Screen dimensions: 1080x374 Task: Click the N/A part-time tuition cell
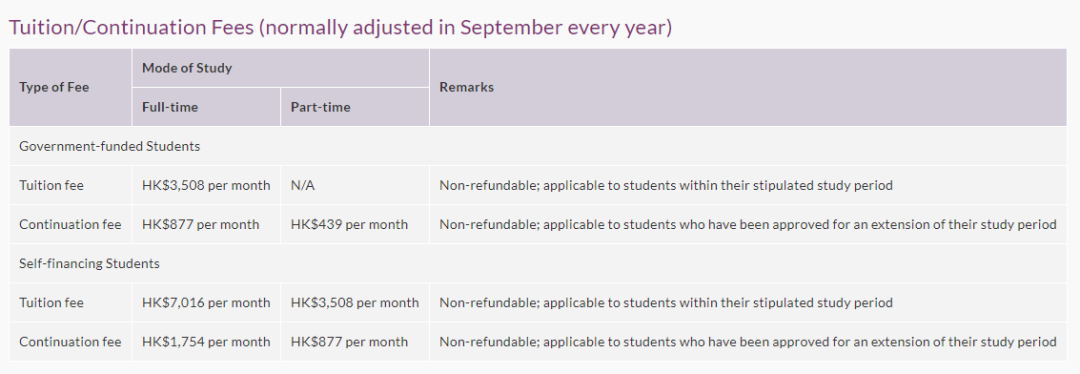(x=355, y=185)
